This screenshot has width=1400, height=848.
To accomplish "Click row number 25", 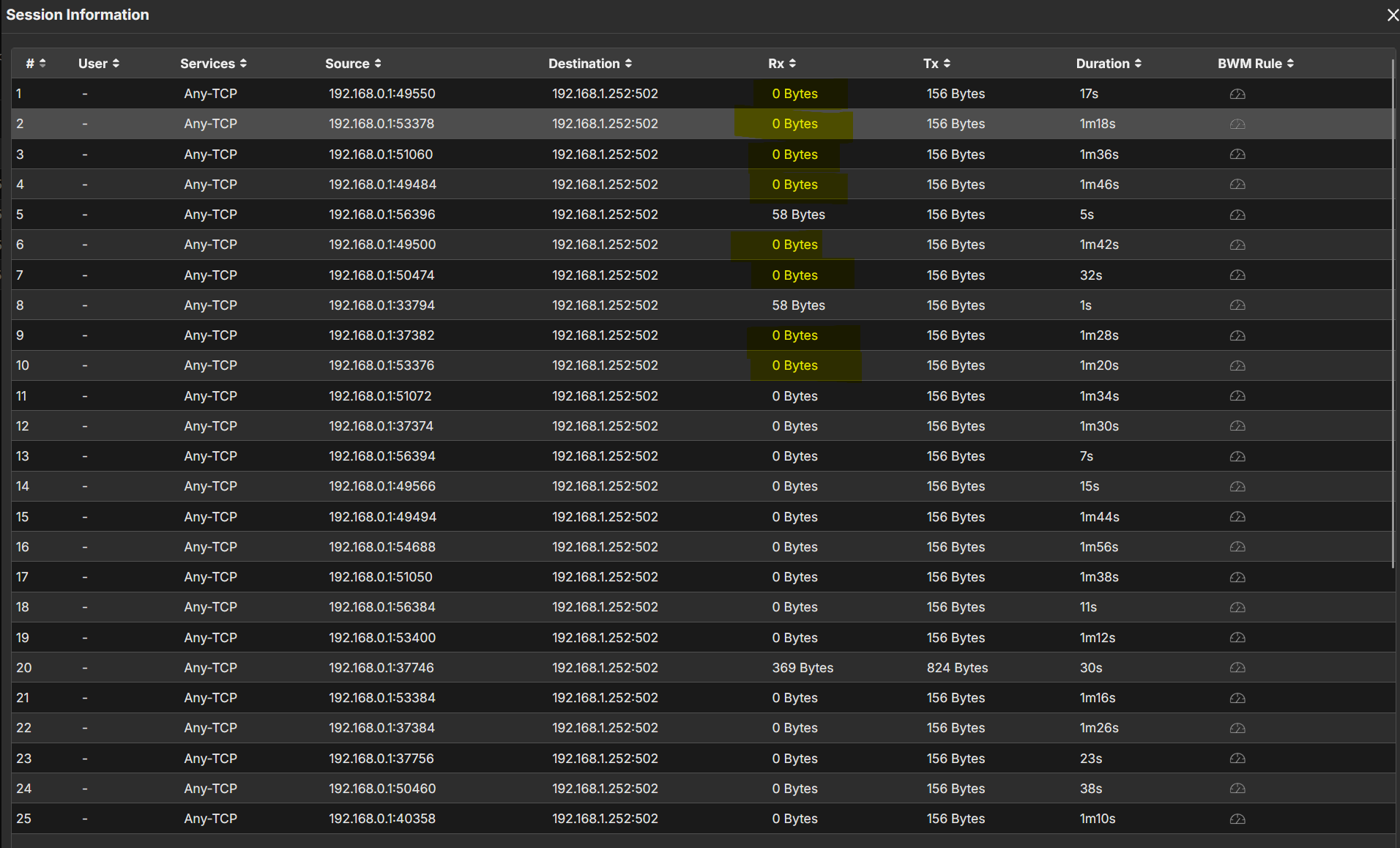I will (x=24, y=819).
